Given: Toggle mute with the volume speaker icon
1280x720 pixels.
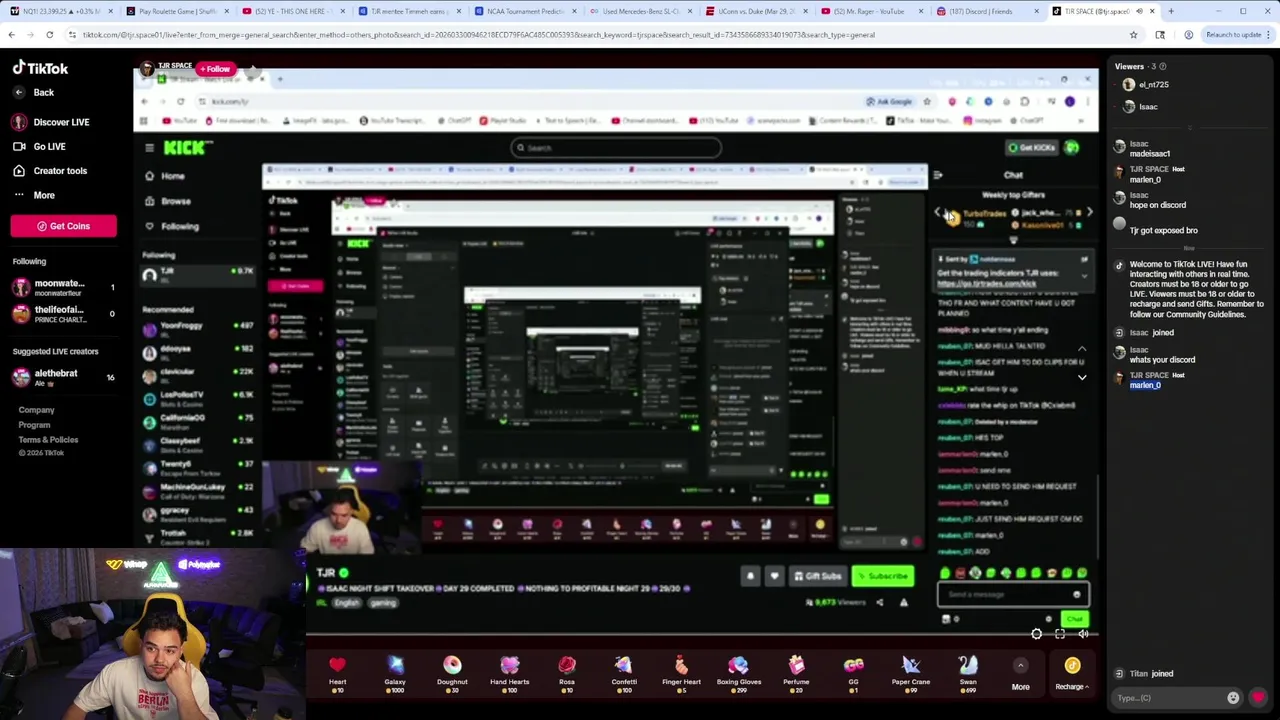Looking at the screenshot, I should pos(1083,634).
